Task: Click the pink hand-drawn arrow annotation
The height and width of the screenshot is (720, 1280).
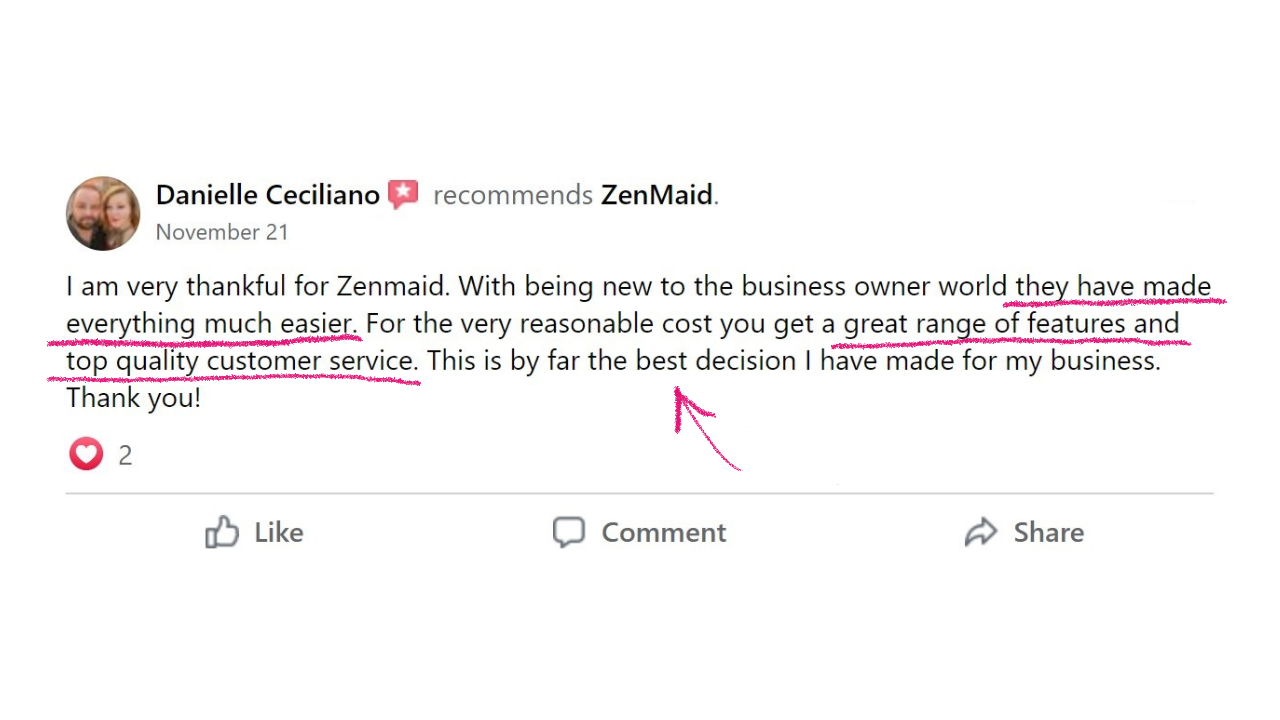Action: point(703,428)
